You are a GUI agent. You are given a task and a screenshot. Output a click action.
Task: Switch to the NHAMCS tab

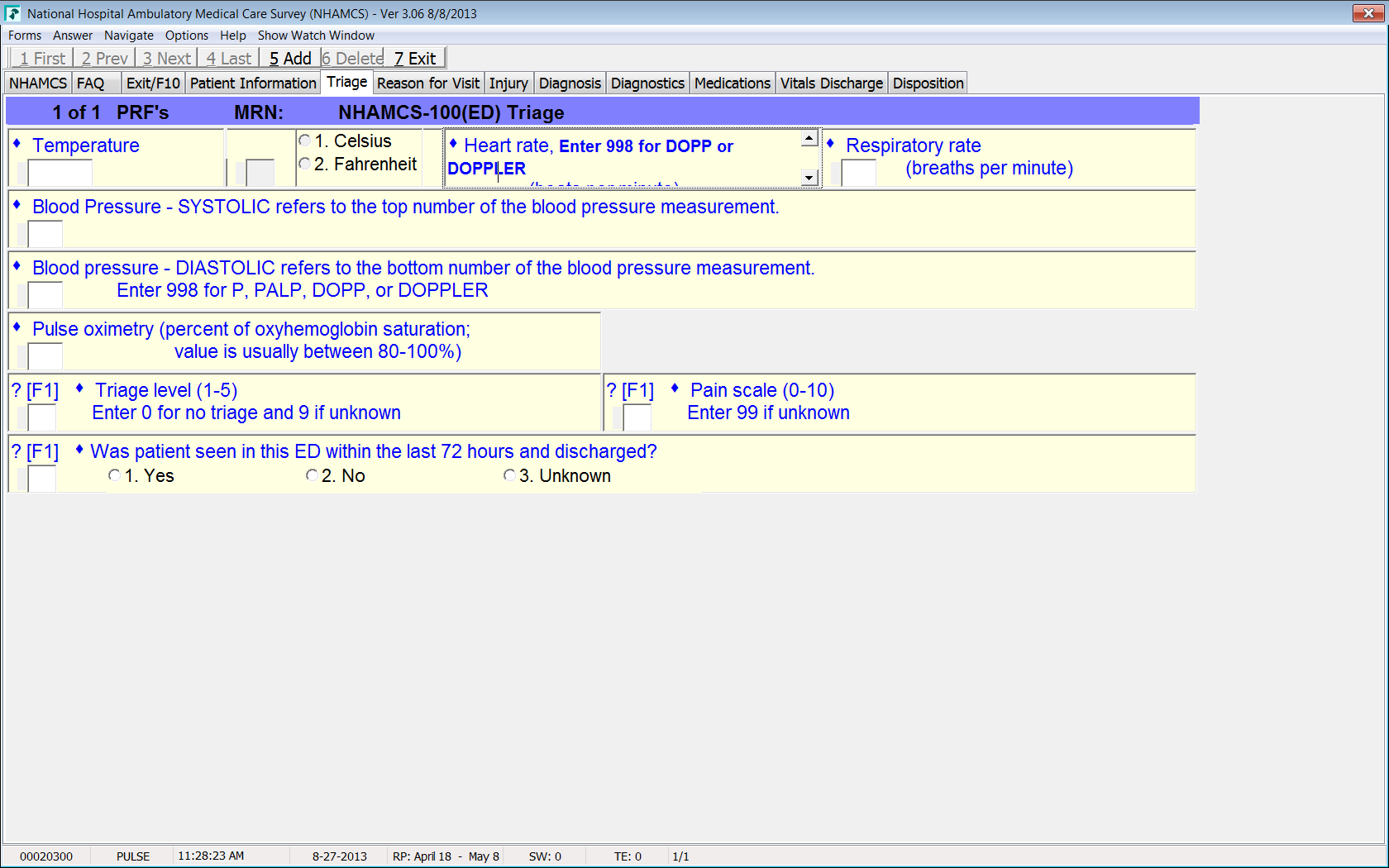click(38, 83)
